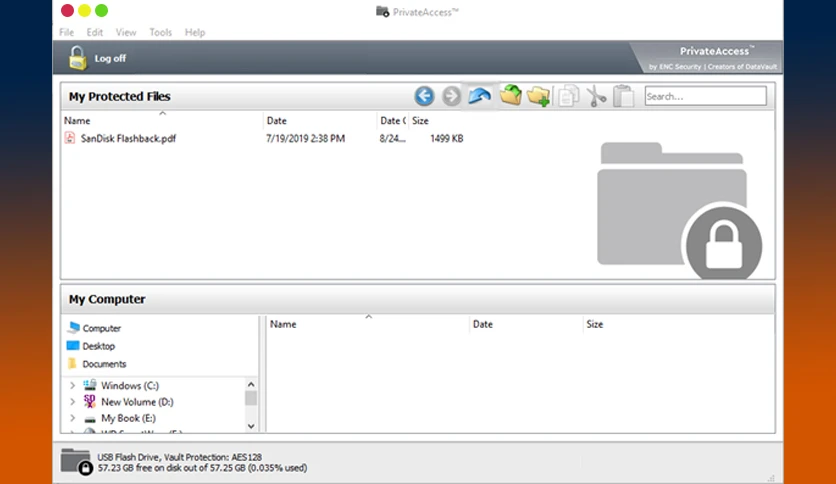This screenshot has width=836, height=484.
Task: Click the red close window button
Action: (67, 10)
